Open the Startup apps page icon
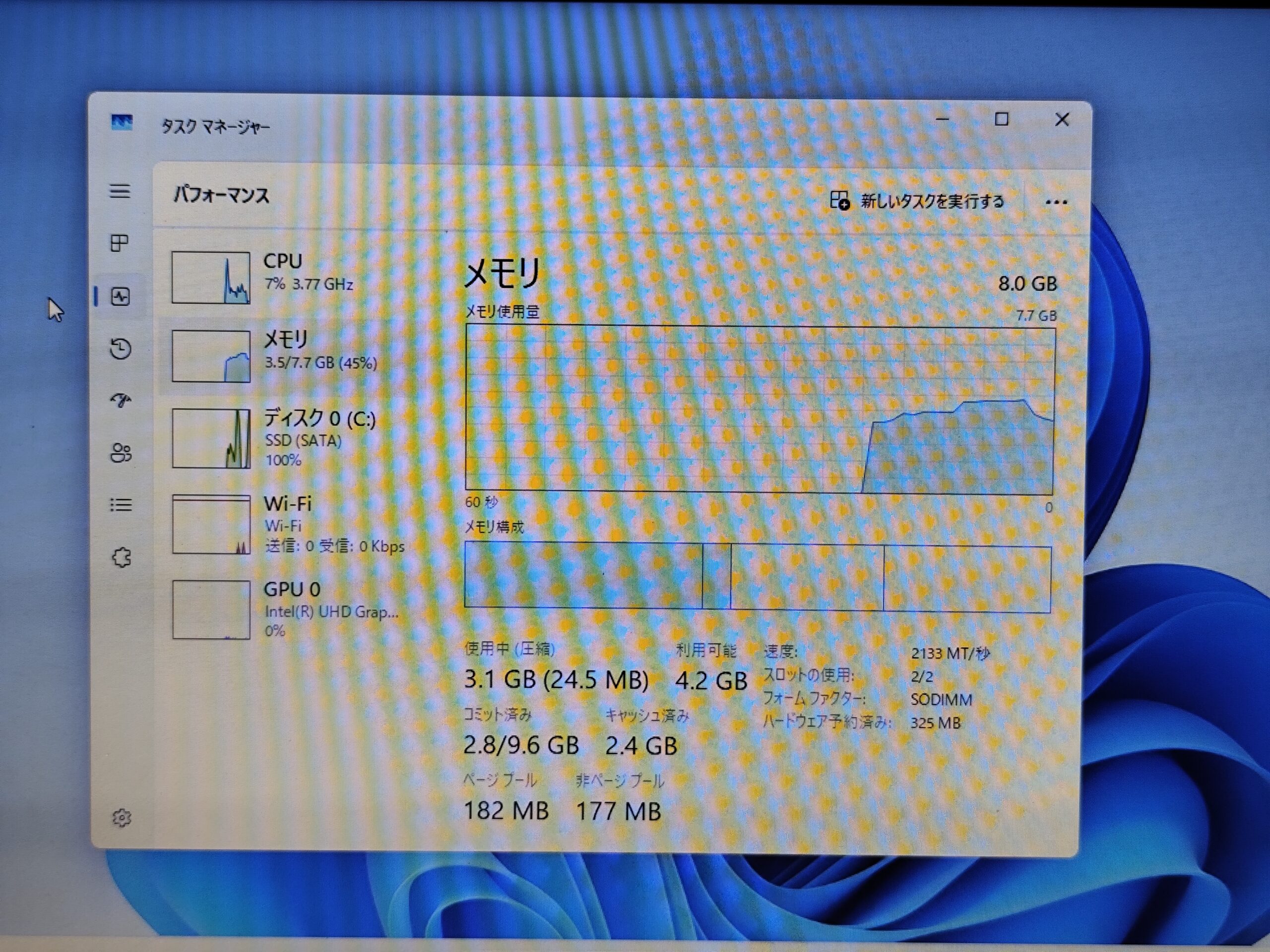Viewport: 1270px width, 952px height. coord(121,400)
